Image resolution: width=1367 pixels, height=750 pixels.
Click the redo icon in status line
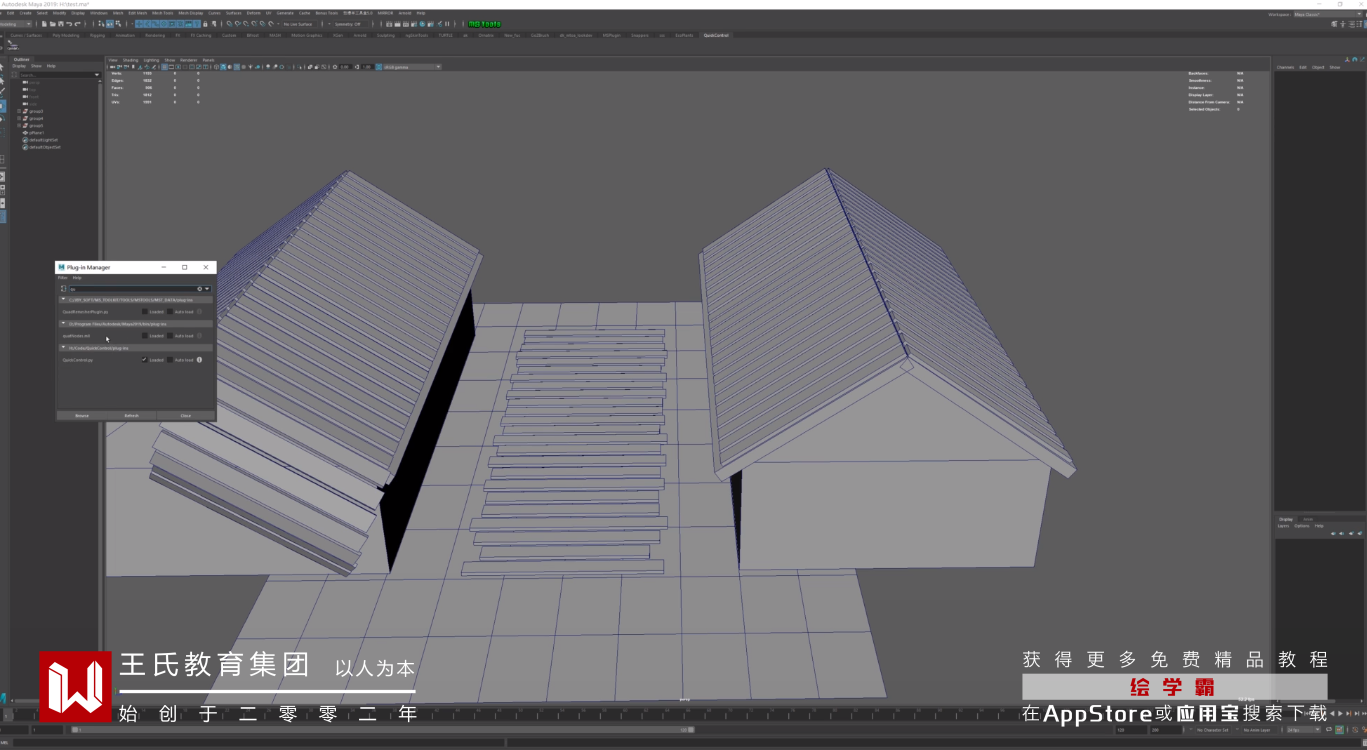click(x=76, y=24)
